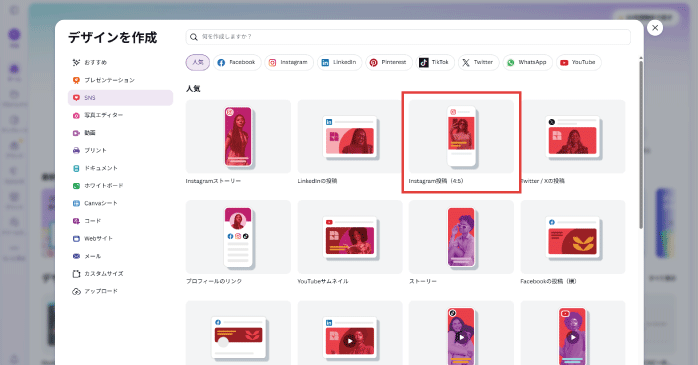Open 写真エディター from the sidebar
The height and width of the screenshot is (365, 698).
point(120,115)
